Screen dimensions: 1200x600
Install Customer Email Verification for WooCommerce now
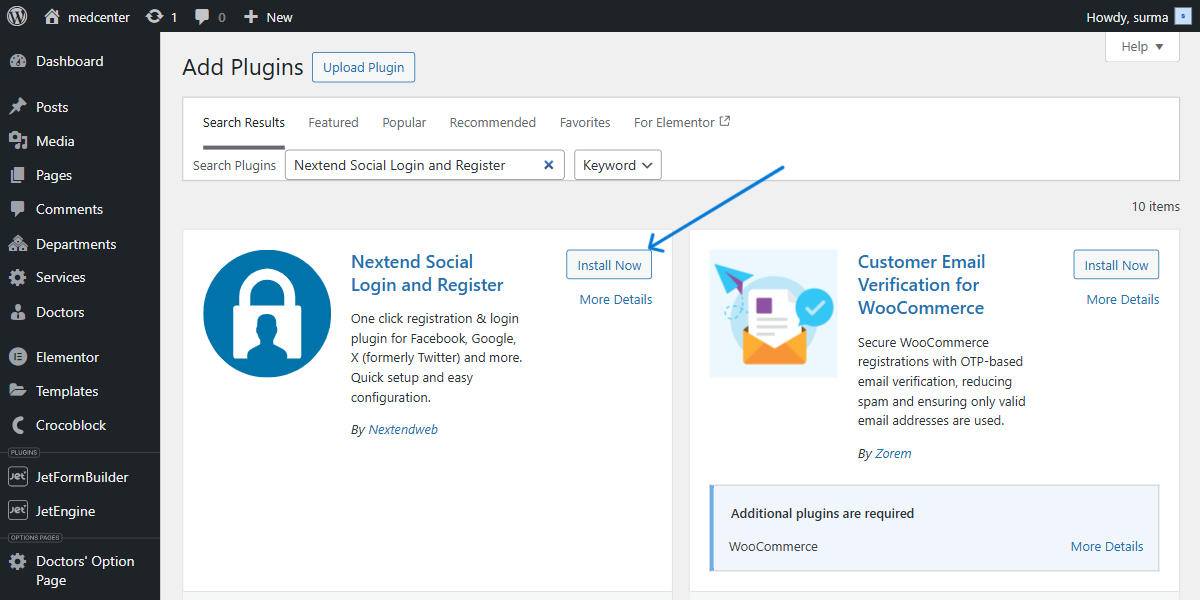pyautogui.click(x=1116, y=265)
